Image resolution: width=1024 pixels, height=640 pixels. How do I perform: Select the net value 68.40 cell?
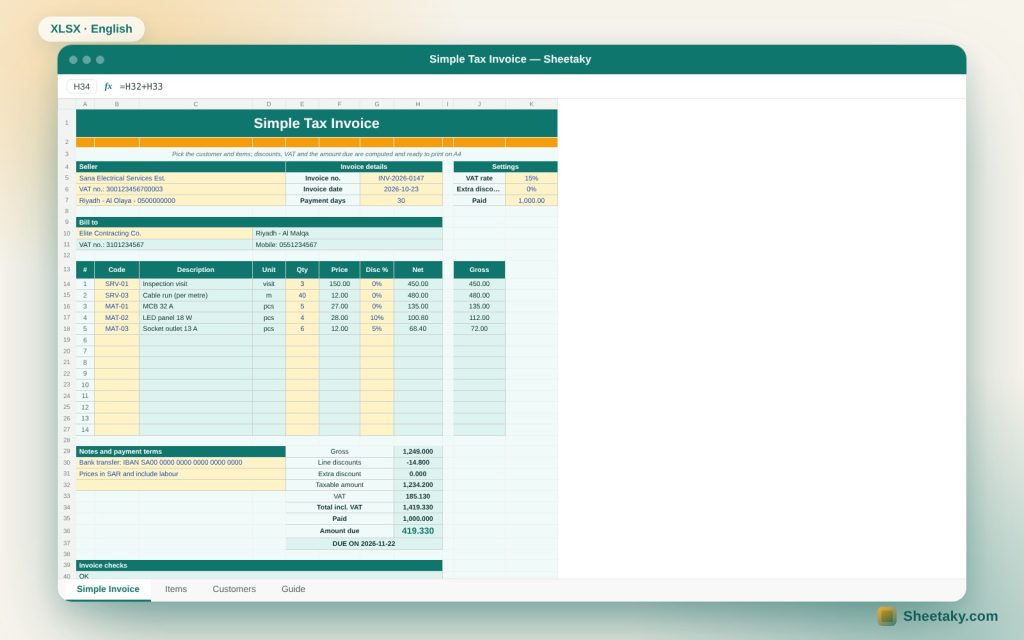(418, 328)
